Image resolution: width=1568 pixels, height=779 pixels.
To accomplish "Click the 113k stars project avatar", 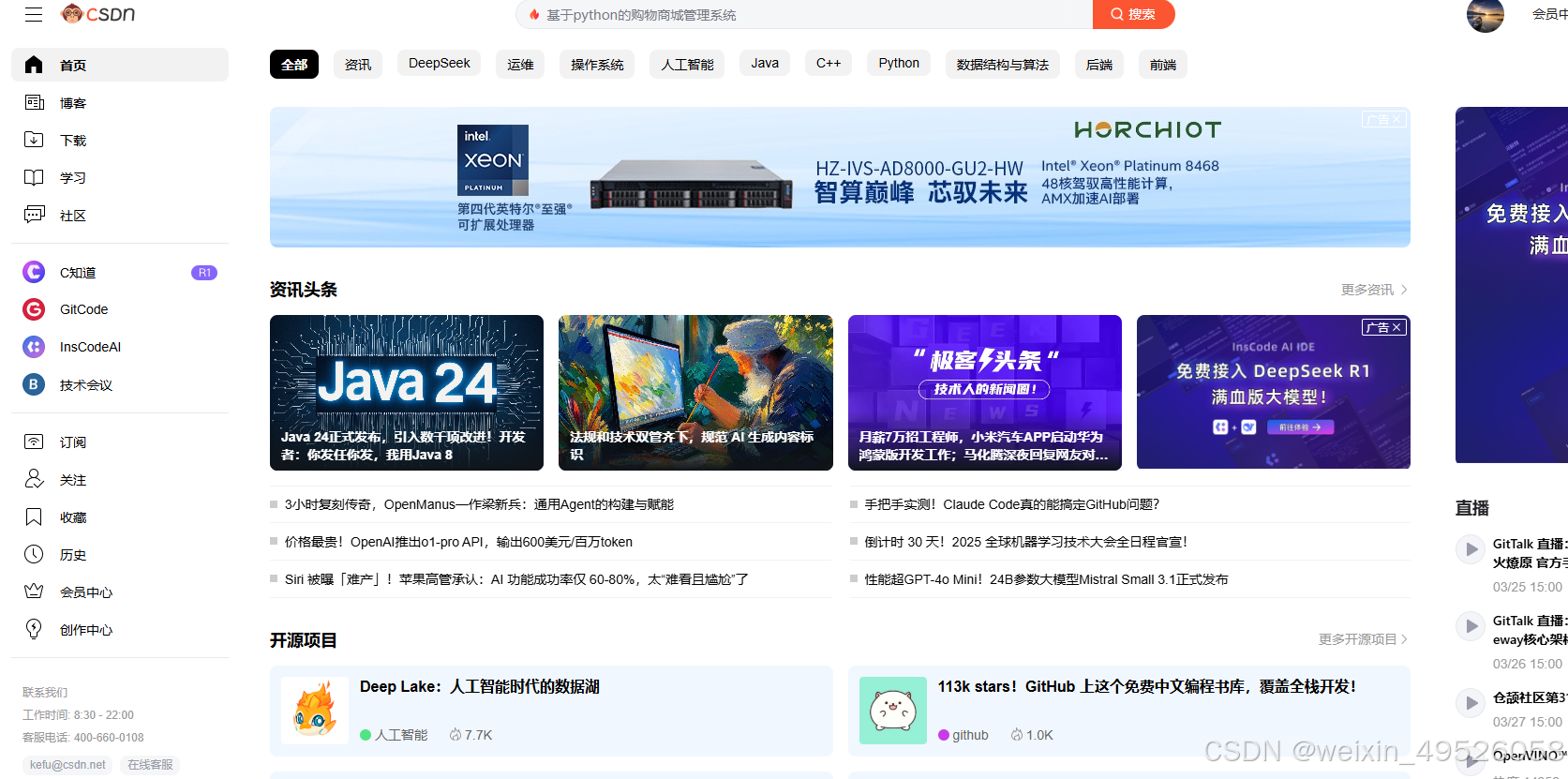I will 893,711.
